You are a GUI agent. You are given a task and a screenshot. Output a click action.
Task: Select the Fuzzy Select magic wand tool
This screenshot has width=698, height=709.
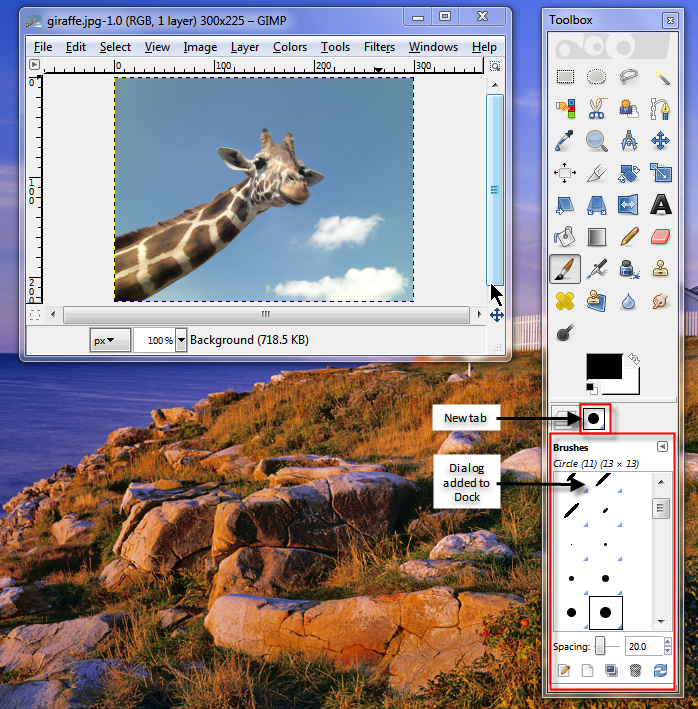coord(660,77)
